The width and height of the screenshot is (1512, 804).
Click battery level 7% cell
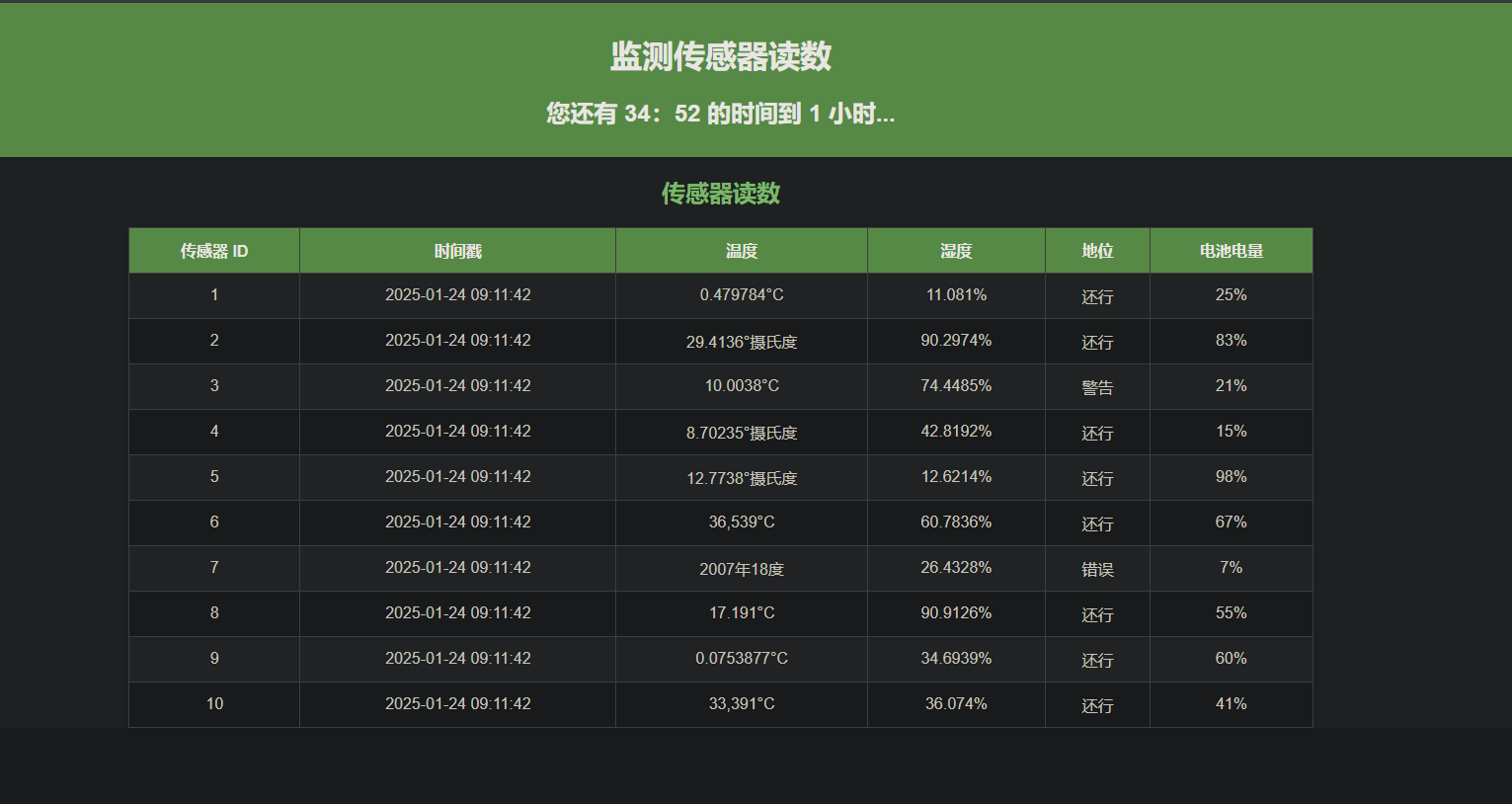coord(1231,568)
